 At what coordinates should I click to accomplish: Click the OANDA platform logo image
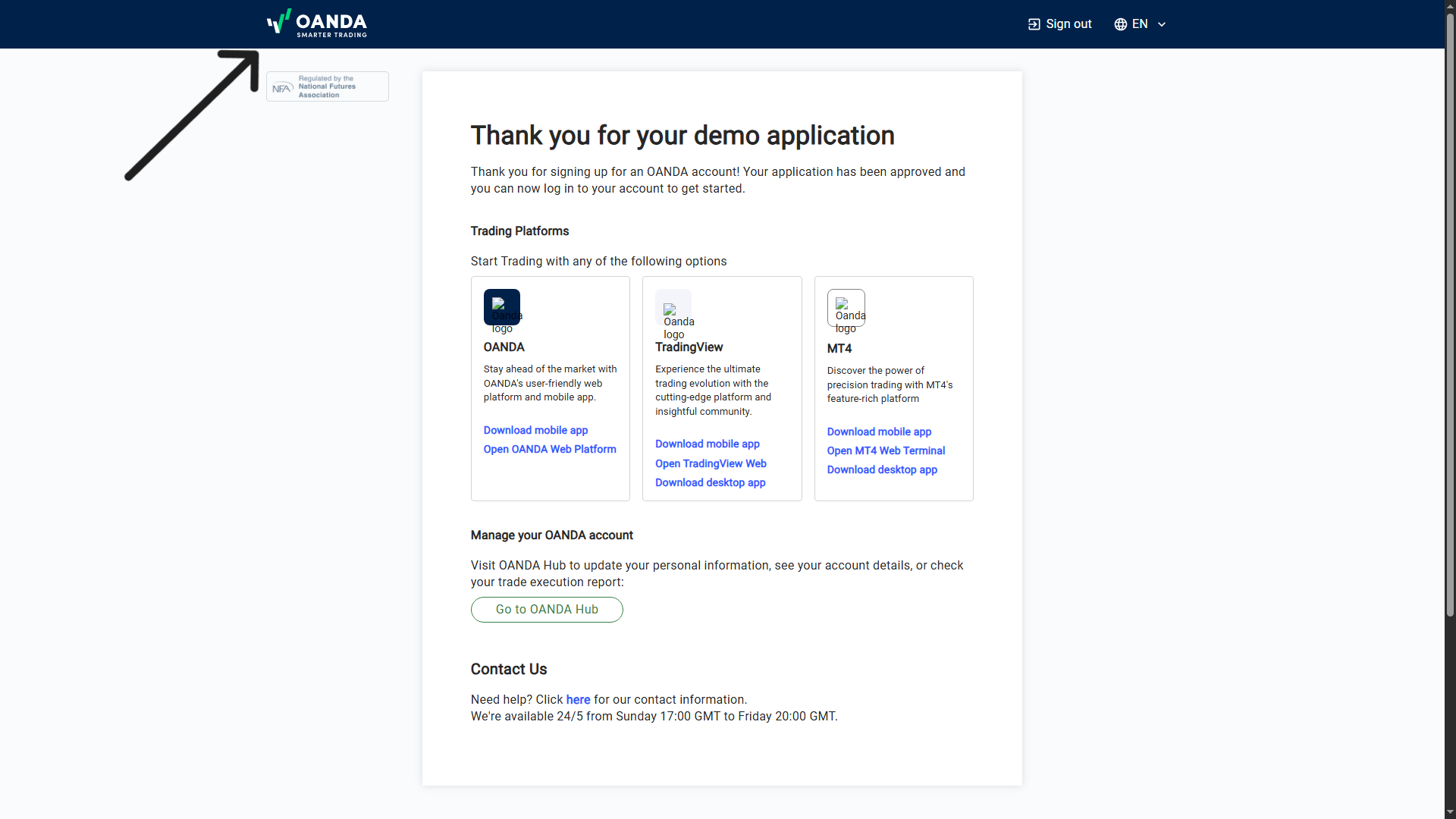(502, 307)
